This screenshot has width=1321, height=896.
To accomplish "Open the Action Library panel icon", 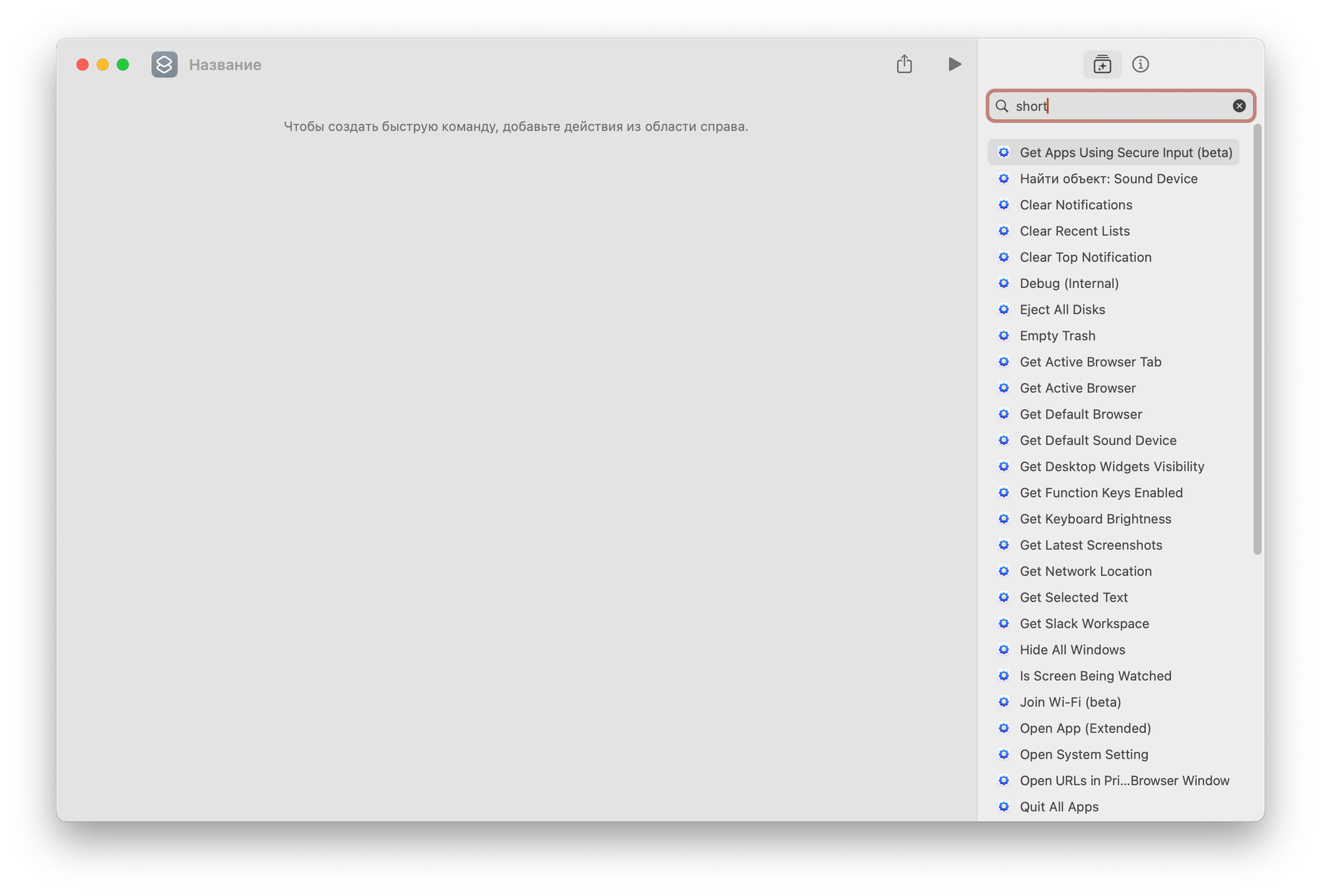I will 1102,65.
